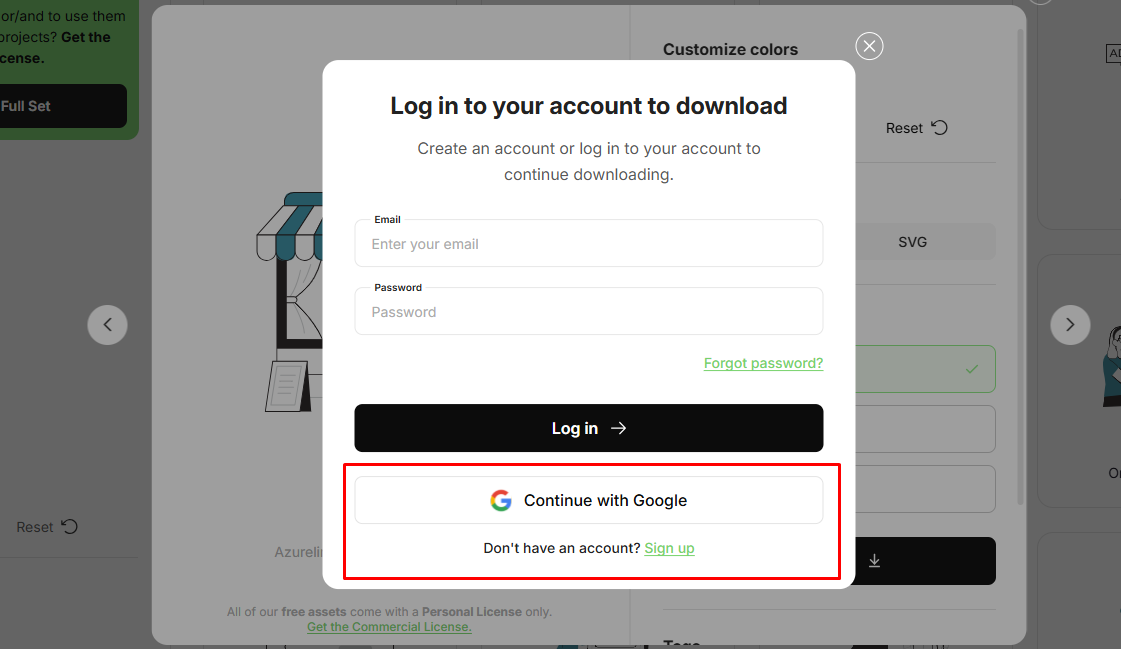The width and height of the screenshot is (1121, 649).
Task: Open the Get the Commercial License link
Action: pos(389,627)
